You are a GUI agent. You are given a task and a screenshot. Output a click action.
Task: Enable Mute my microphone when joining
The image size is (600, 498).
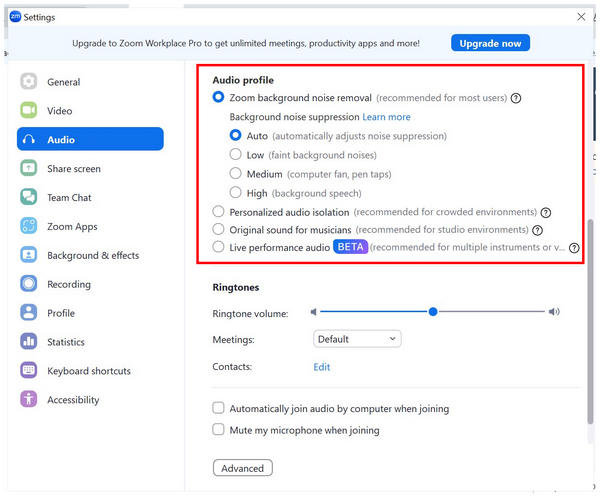[218, 429]
